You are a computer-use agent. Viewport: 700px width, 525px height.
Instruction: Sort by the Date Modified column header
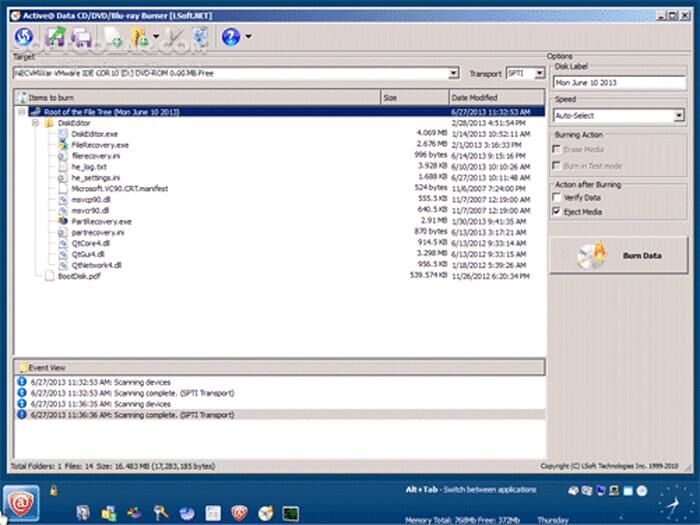pos(494,98)
